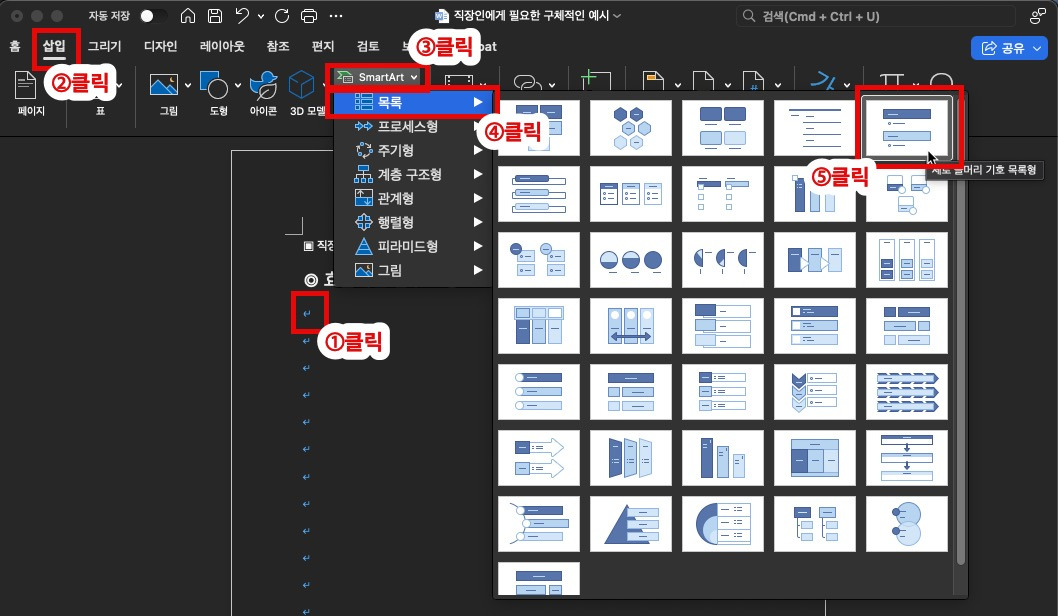Choose the right-pointing arrows list layout
This screenshot has width=1058, height=616.
click(538, 458)
